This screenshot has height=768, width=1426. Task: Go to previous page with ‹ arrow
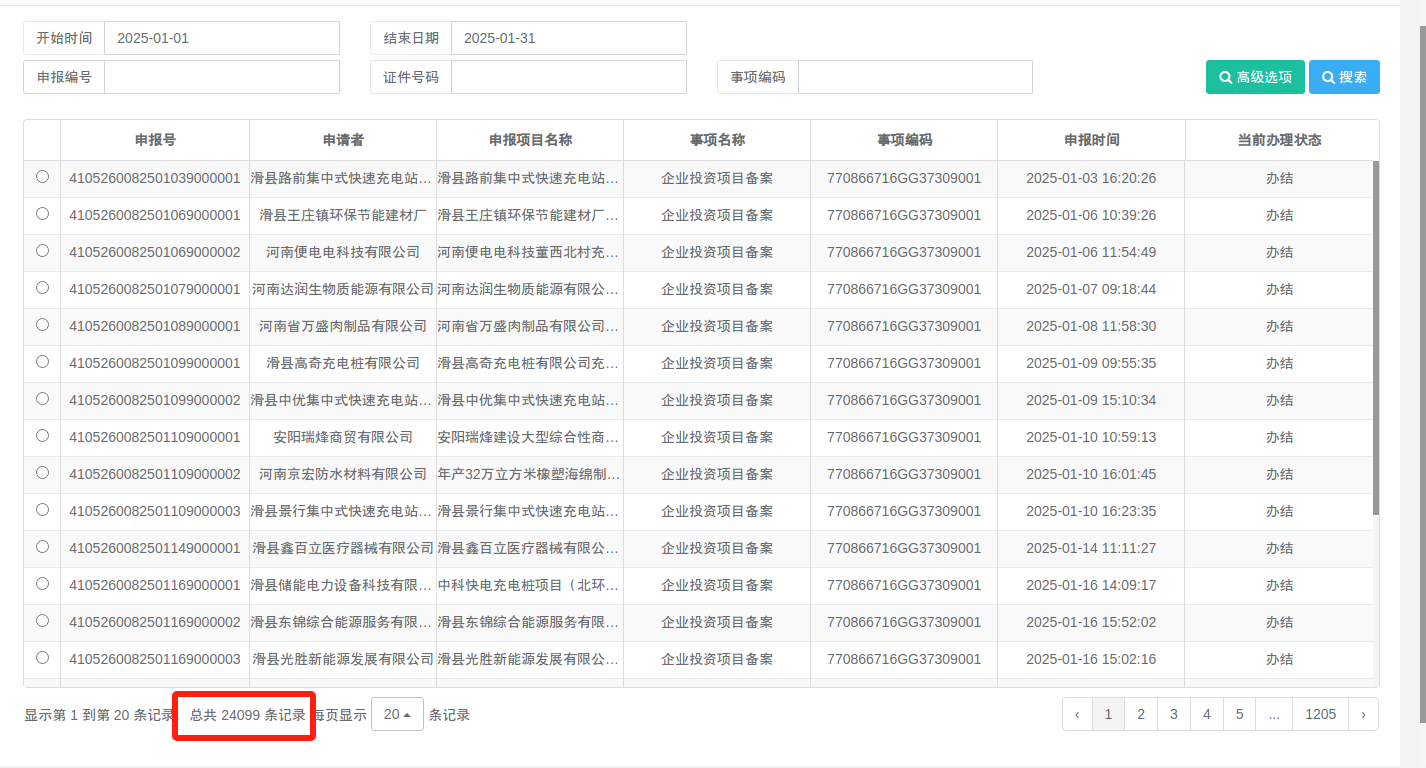click(1077, 714)
